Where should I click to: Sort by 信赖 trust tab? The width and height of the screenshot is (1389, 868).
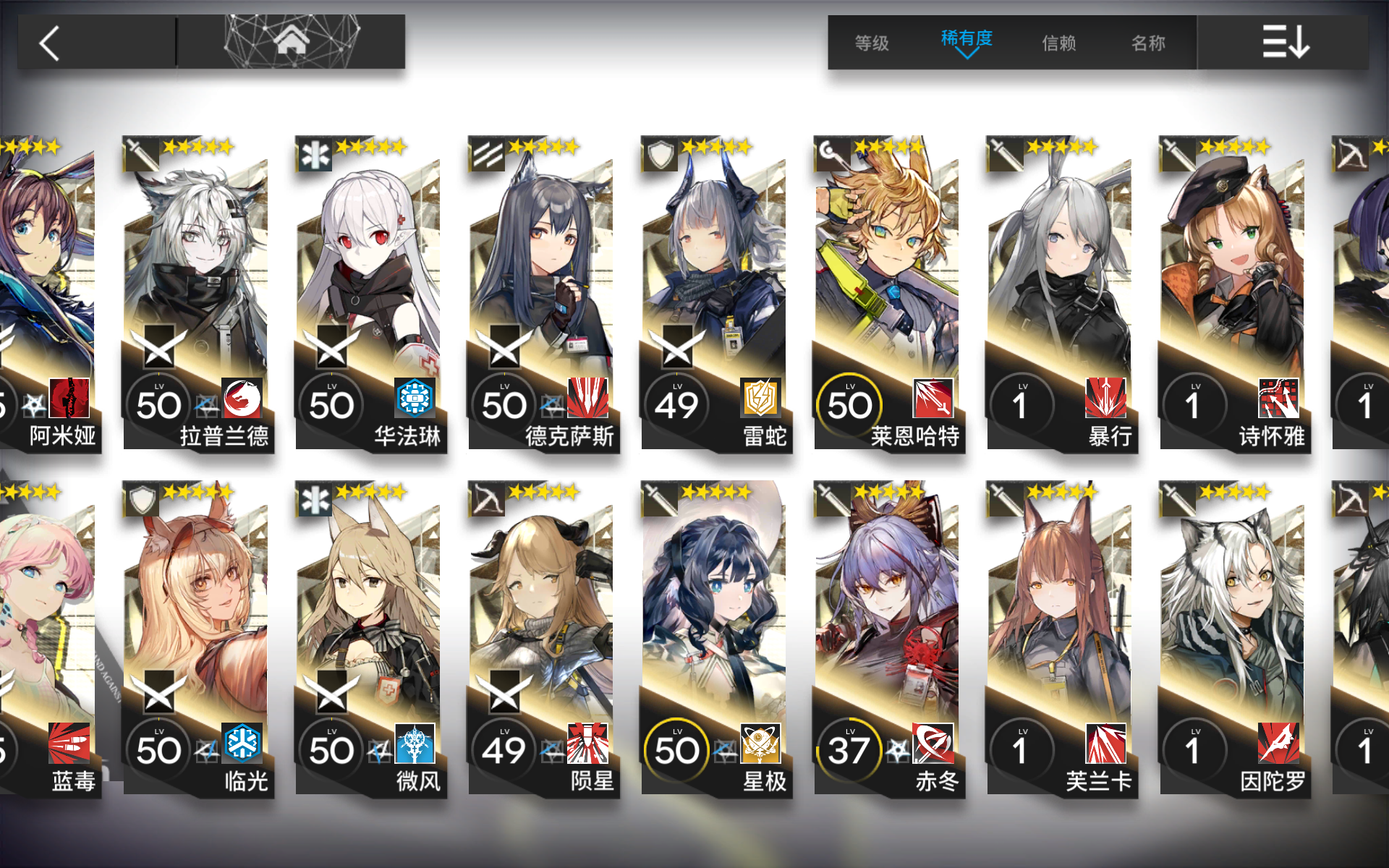(1059, 43)
